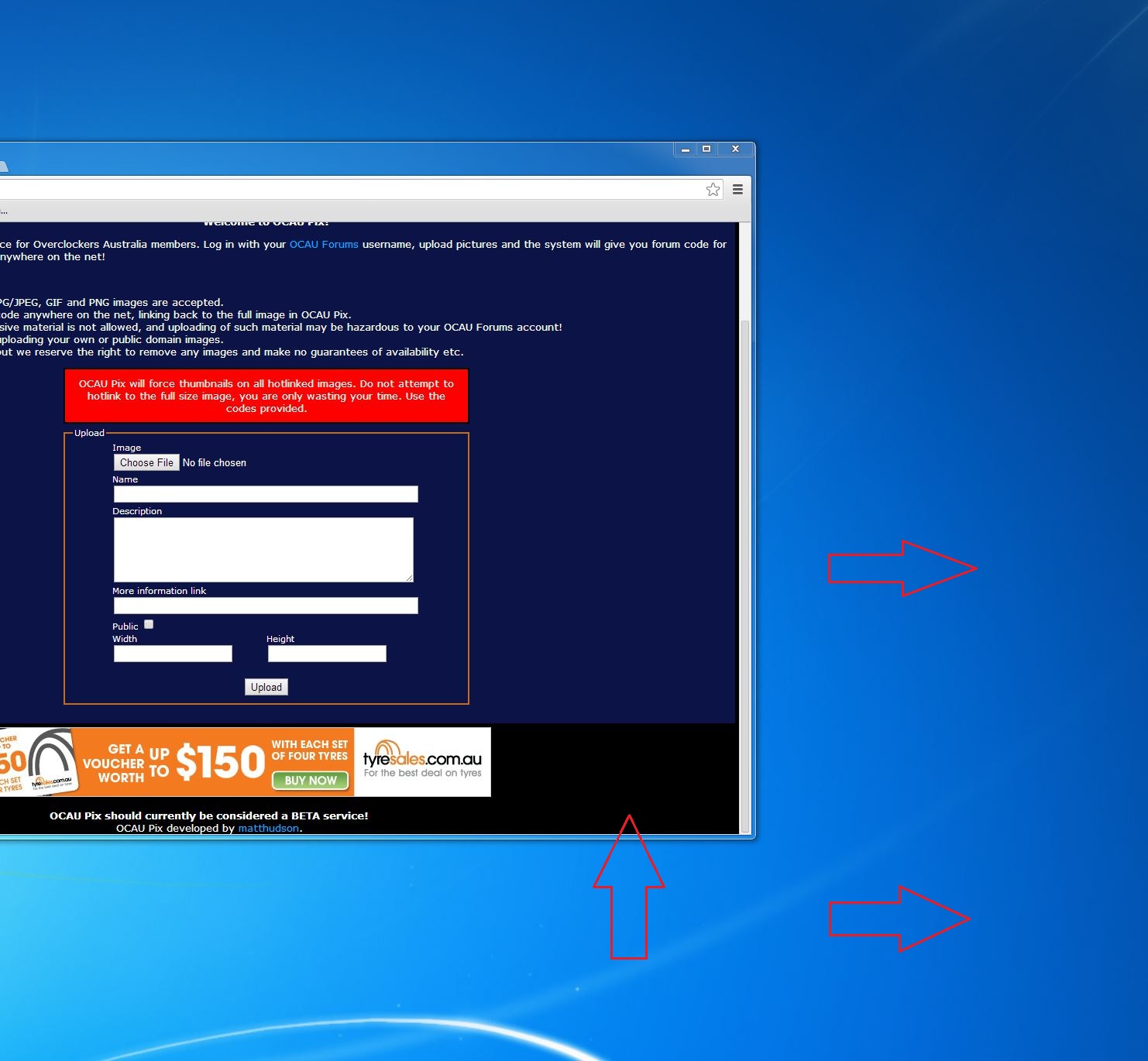The height and width of the screenshot is (1061, 1148).
Task: Focus the Name input field
Action: [266, 494]
